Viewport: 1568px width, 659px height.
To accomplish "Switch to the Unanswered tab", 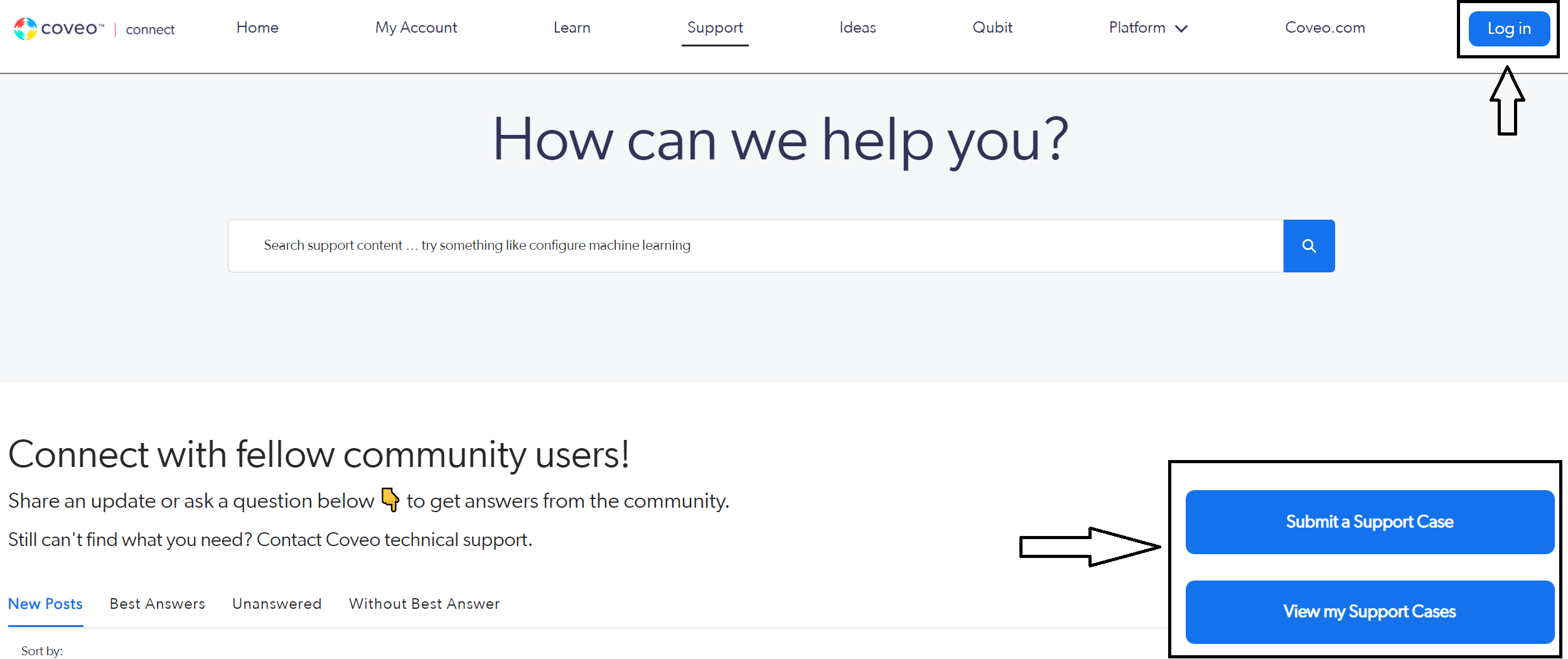I will 277,603.
